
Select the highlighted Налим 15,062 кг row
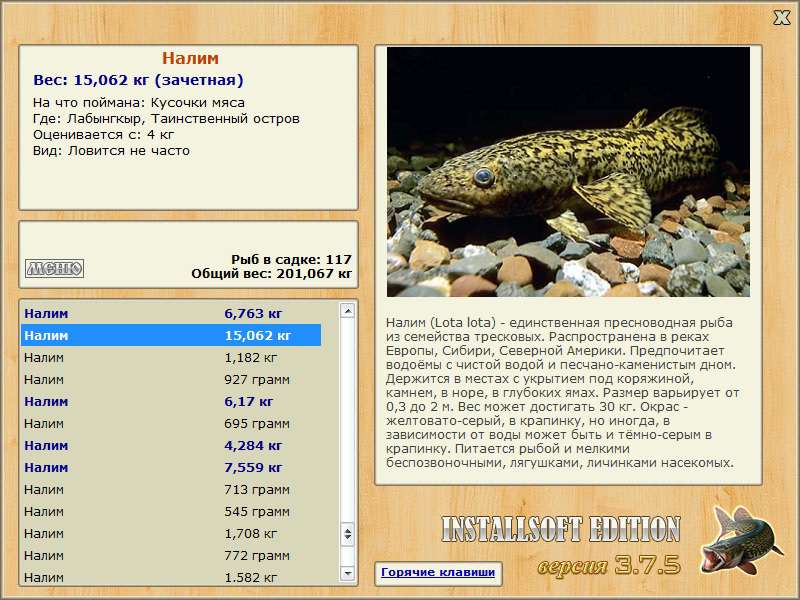(x=171, y=335)
